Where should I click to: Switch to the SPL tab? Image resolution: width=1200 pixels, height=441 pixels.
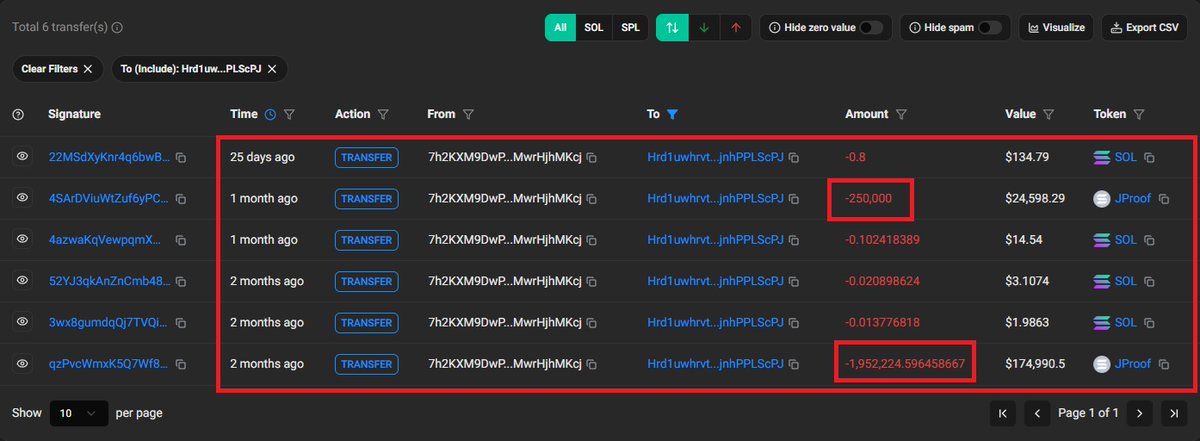[x=630, y=28]
